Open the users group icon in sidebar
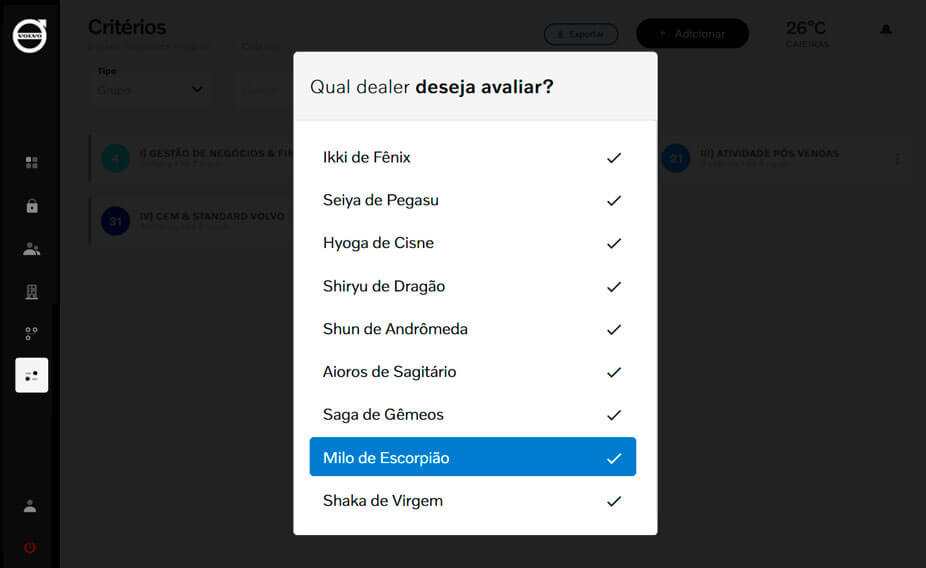The height and width of the screenshot is (568, 926). coord(32,249)
